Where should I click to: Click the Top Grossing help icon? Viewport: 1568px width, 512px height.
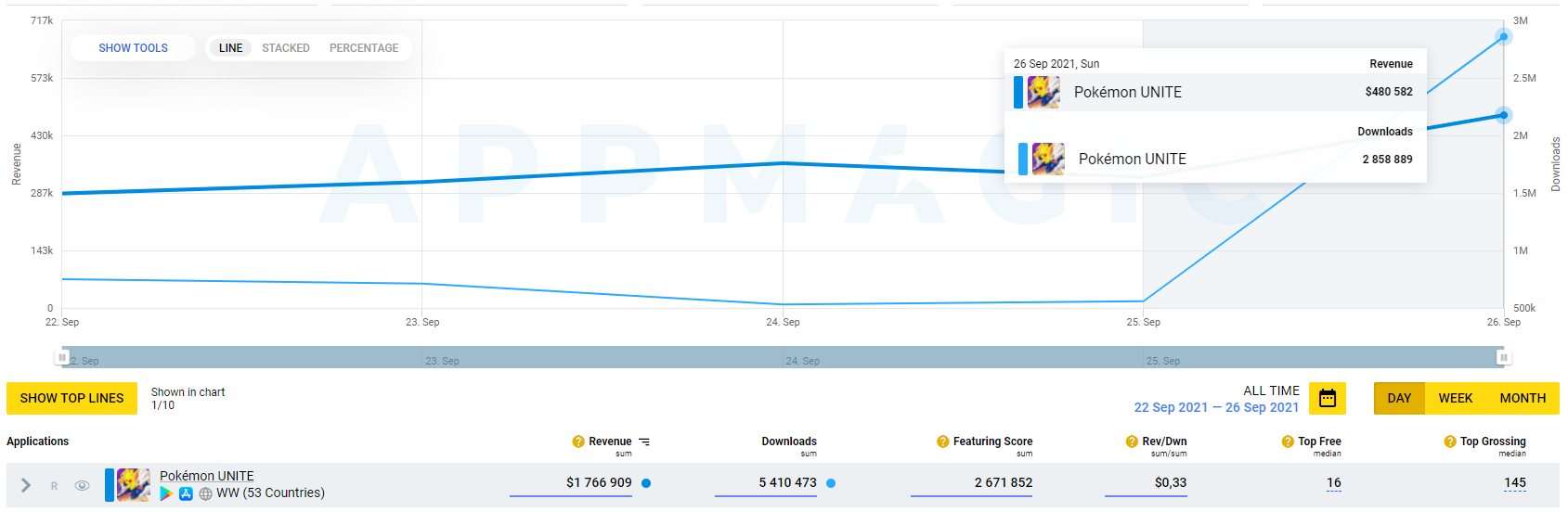(x=1450, y=442)
